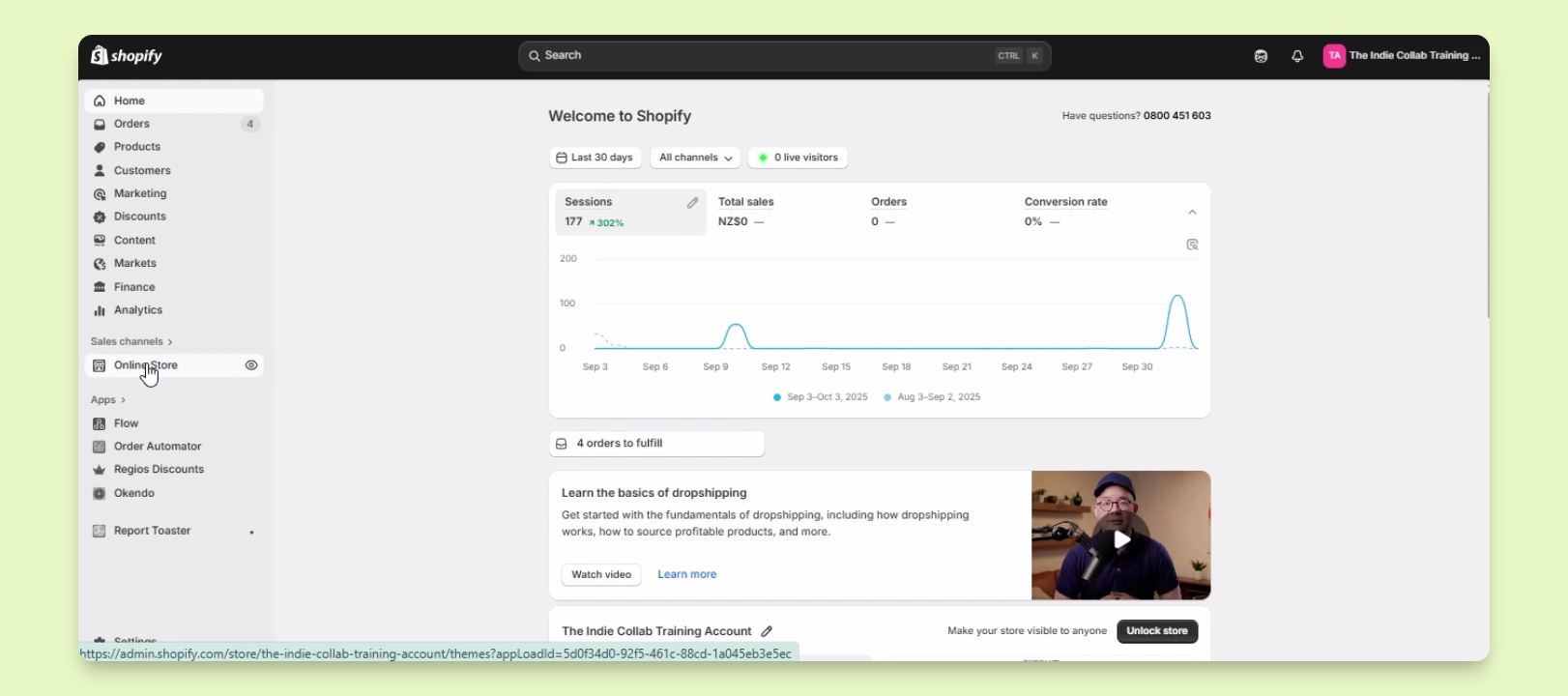Click the Markets globe icon
Viewport: 1568px width, 696px height.
pyautogui.click(x=100, y=264)
